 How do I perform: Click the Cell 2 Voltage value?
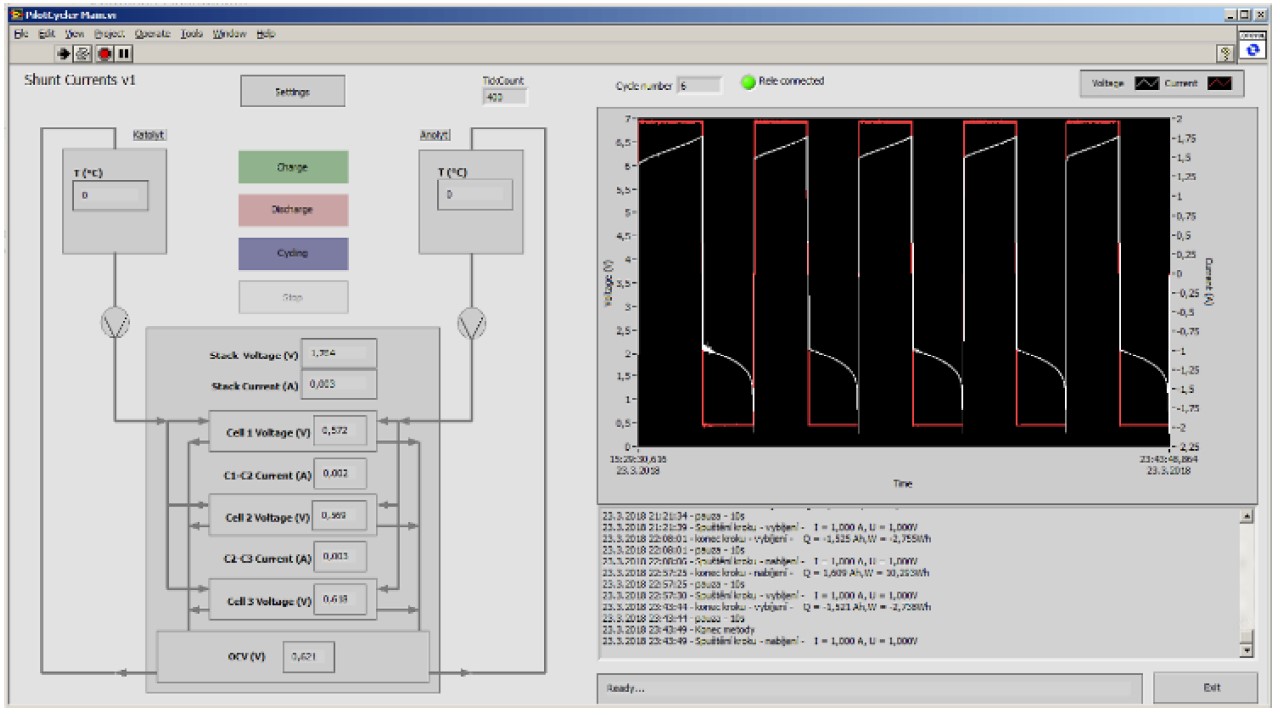click(340, 516)
